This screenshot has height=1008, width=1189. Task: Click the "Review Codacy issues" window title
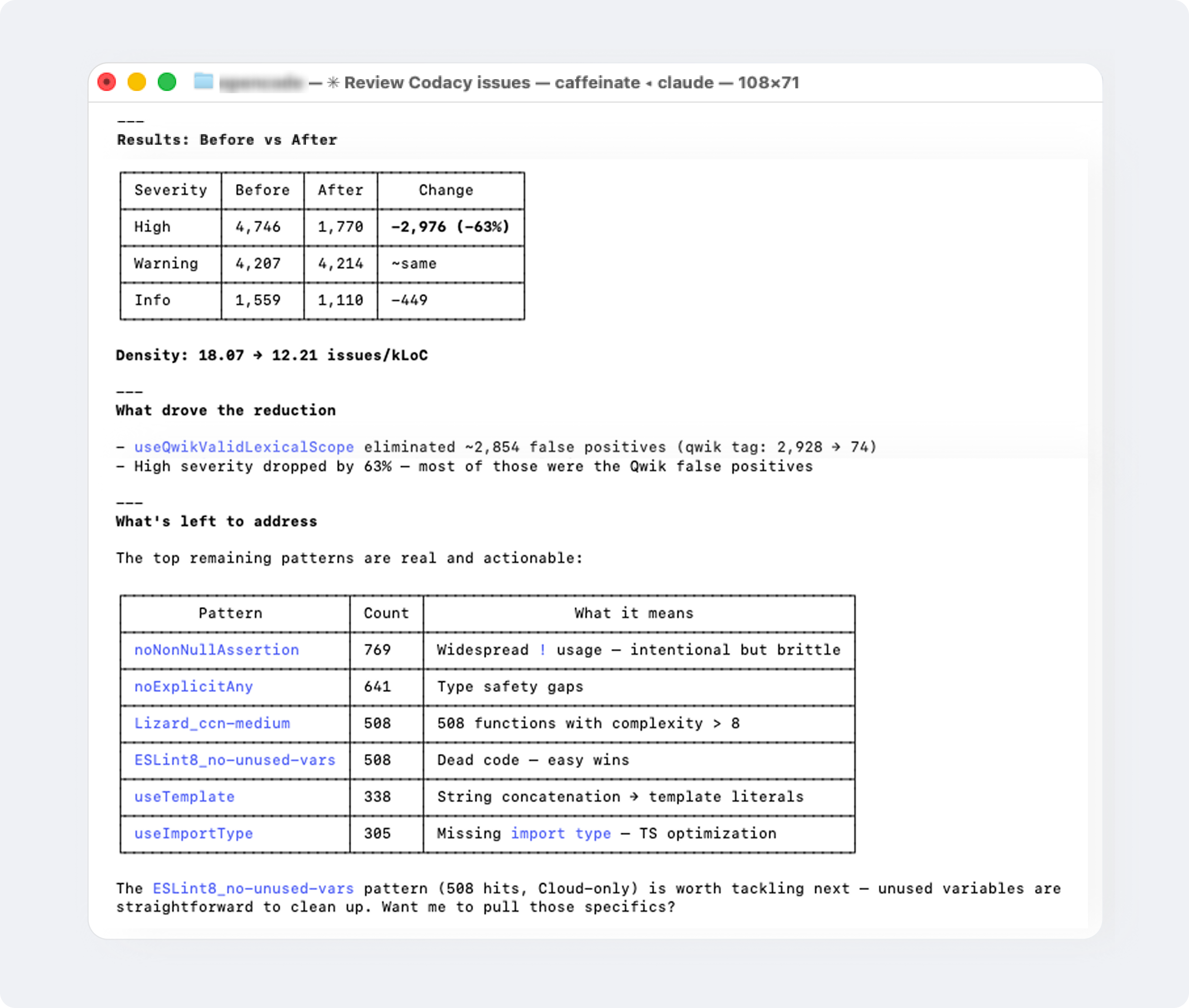[x=437, y=83]
